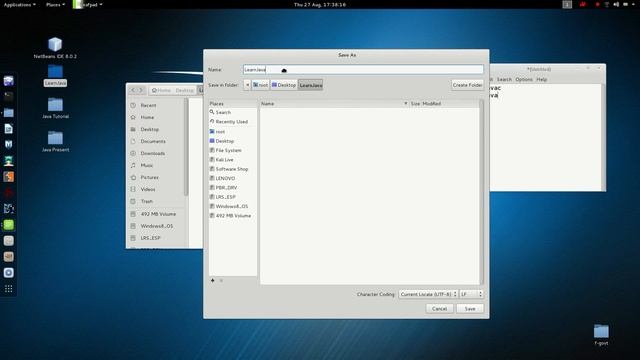Open the green Leafpad icon in the dock
The height and width of the screenshot is (360, 640).
pyautogui.click(x=9, y=224)
